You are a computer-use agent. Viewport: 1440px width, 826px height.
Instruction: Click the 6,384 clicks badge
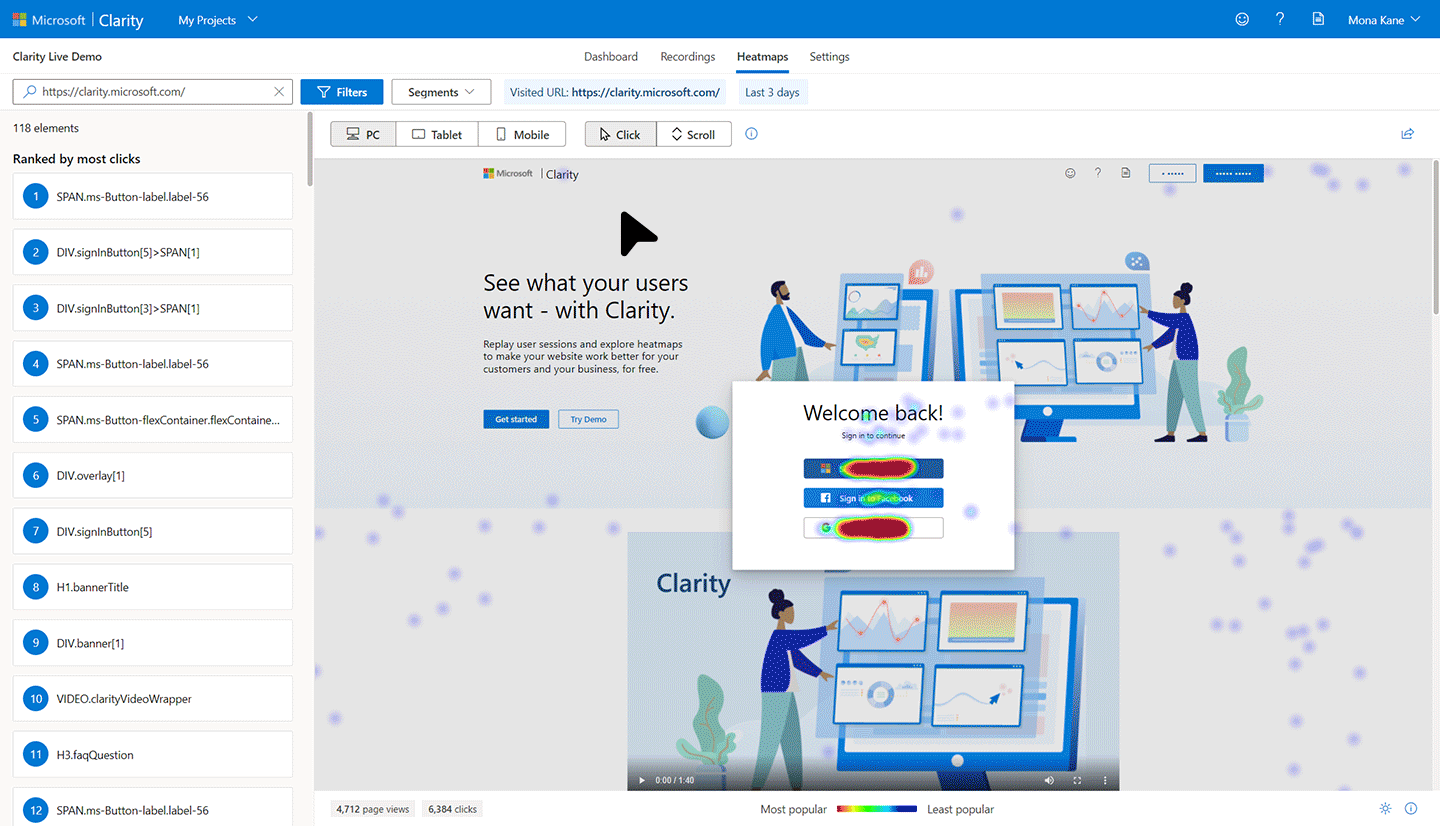(451, 809)
